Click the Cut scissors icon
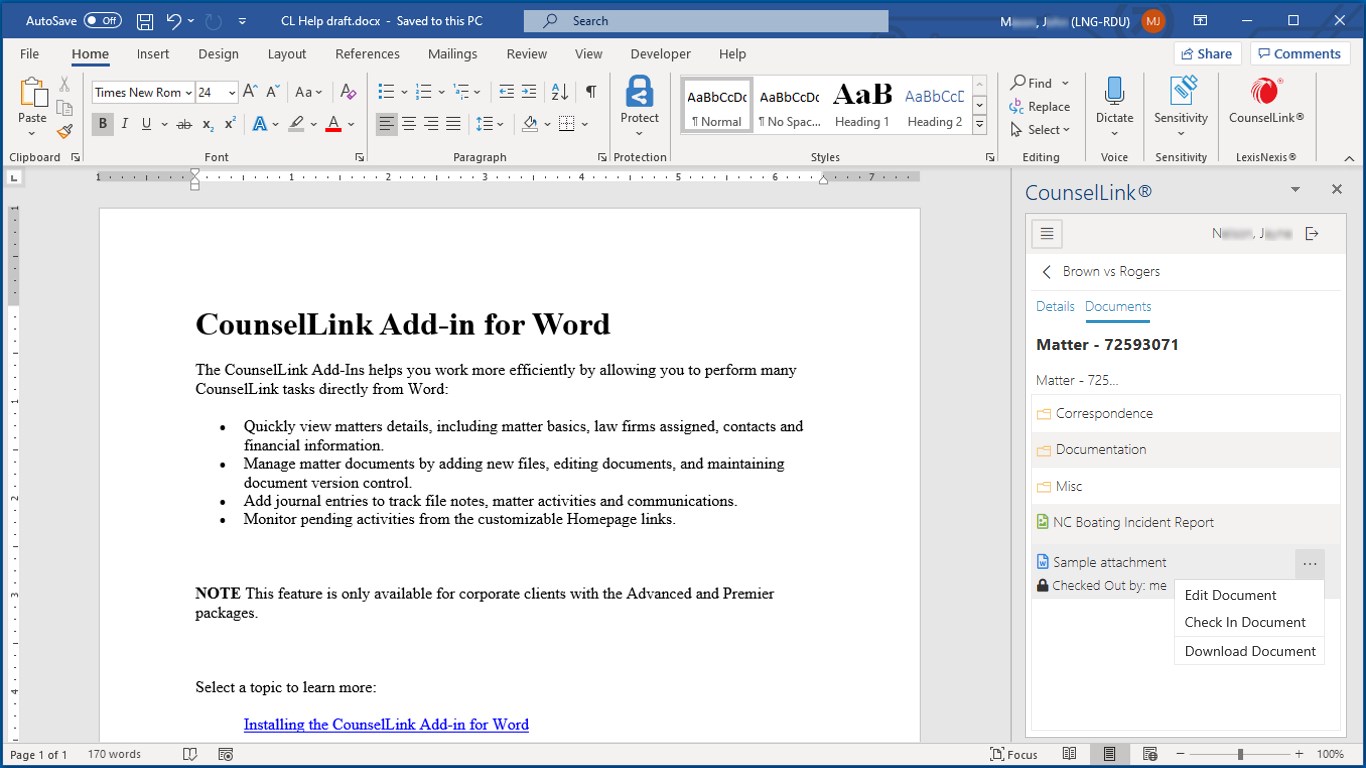 click(64, 84)
